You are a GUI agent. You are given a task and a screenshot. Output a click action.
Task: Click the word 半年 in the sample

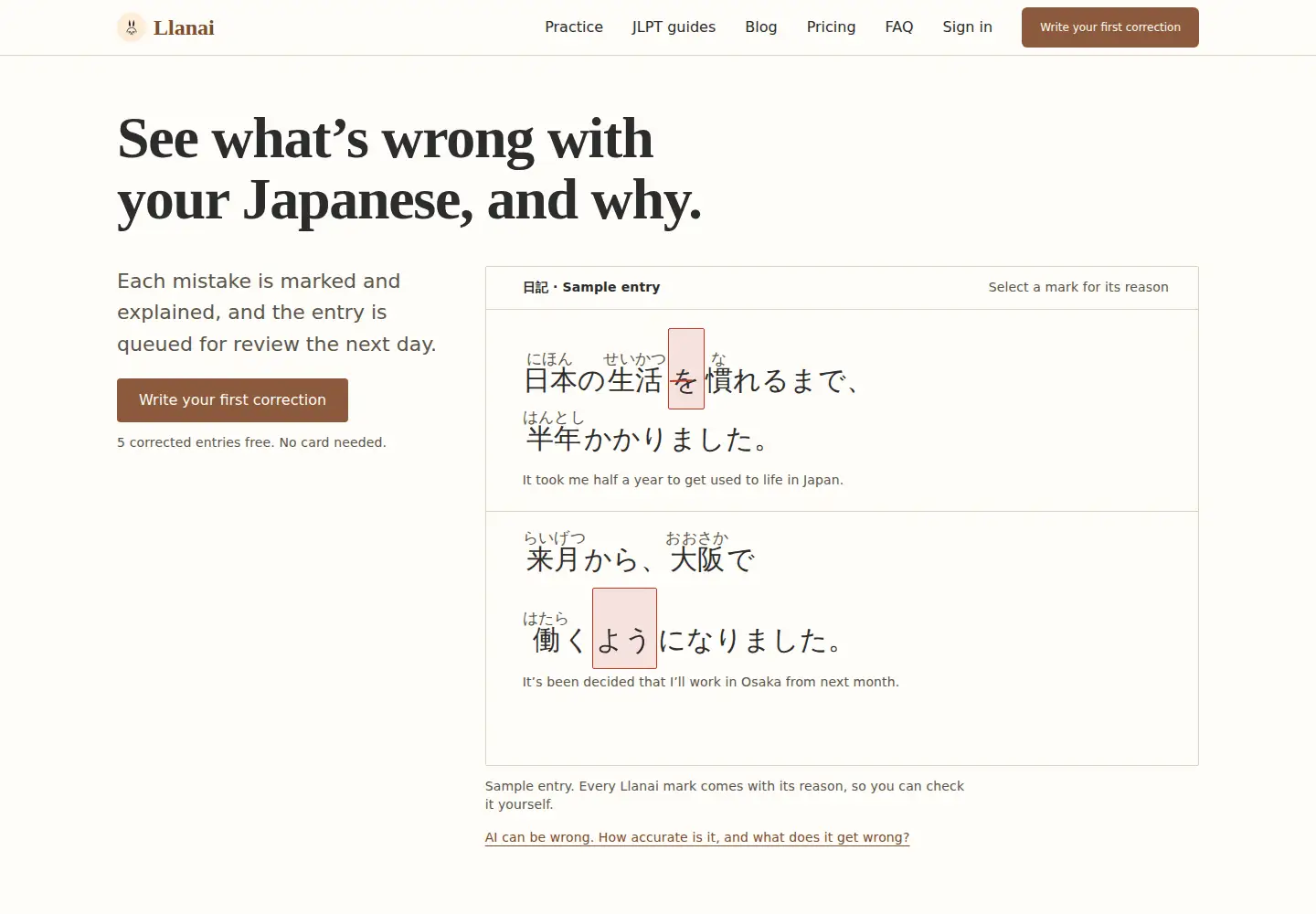(x=553, y=439)
